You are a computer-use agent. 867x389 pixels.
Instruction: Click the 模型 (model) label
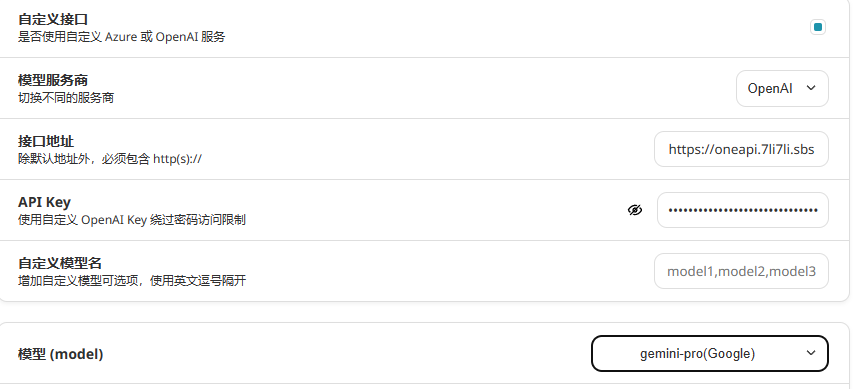[x=61, y=354]
